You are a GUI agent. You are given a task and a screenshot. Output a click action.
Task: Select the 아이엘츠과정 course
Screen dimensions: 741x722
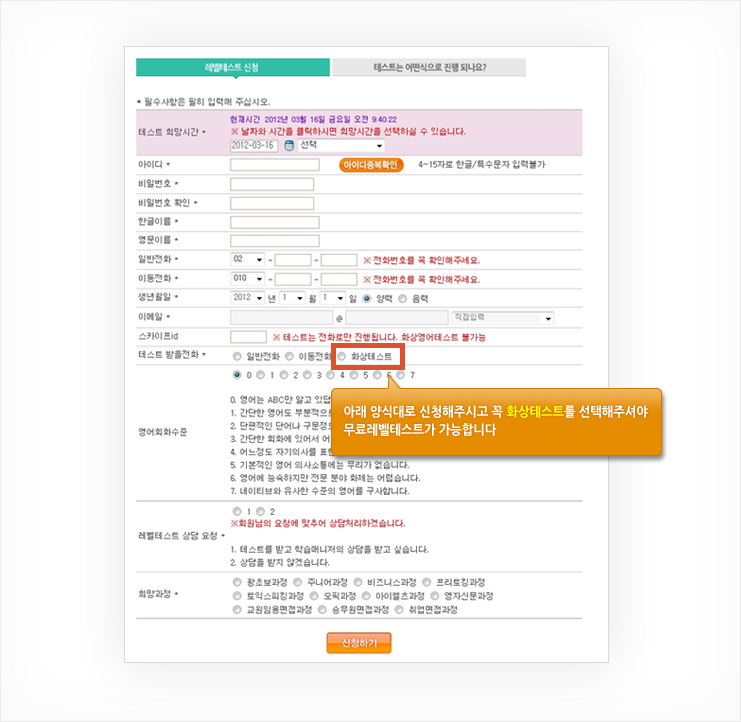click(366, 596)
